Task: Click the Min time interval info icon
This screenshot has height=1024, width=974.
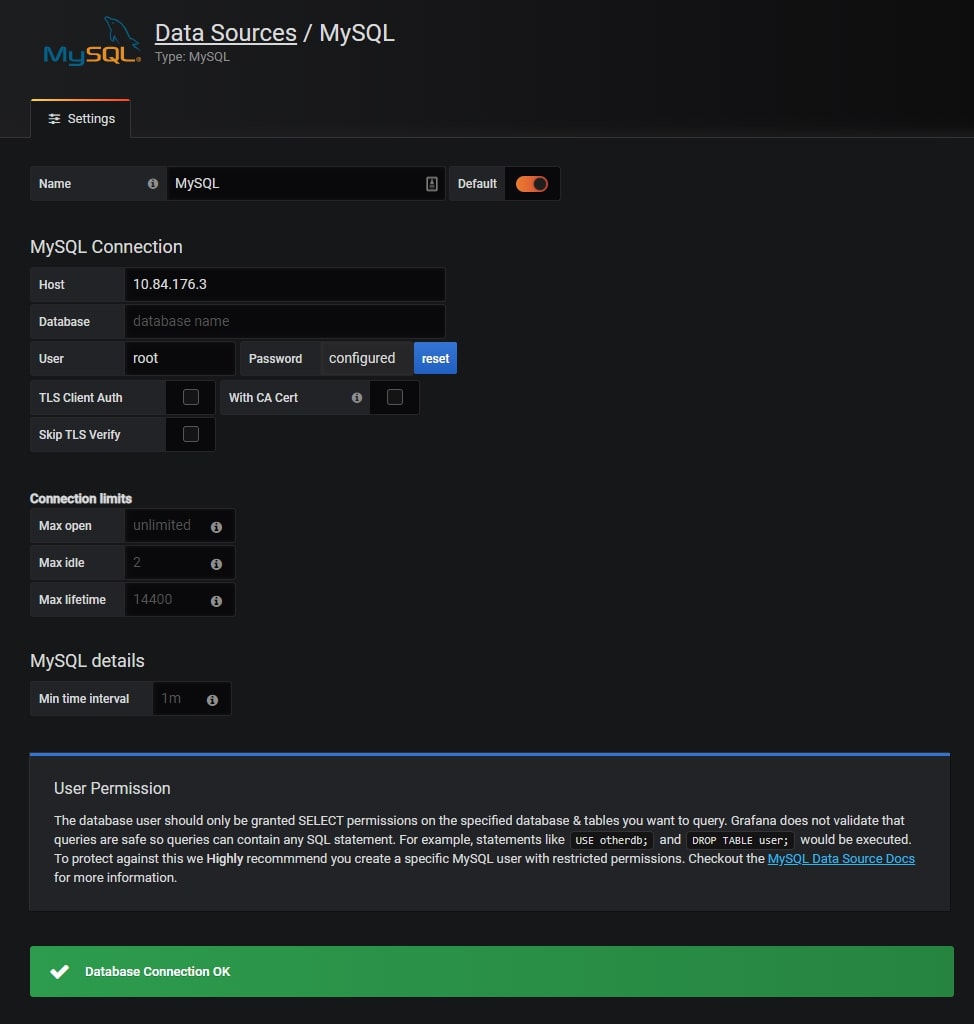Action: coord(212,699)
